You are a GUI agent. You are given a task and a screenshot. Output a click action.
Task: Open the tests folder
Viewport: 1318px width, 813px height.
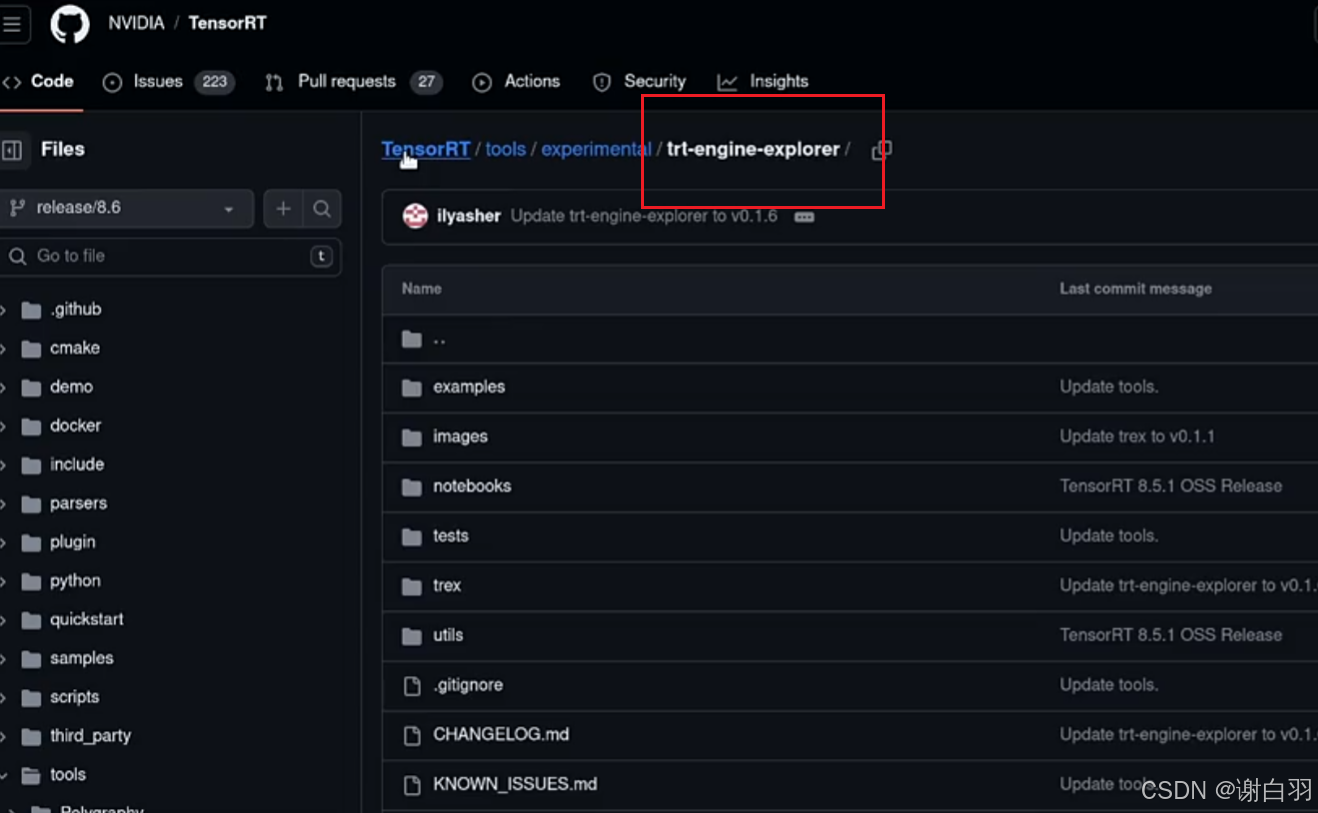click(x=450, y=536)
